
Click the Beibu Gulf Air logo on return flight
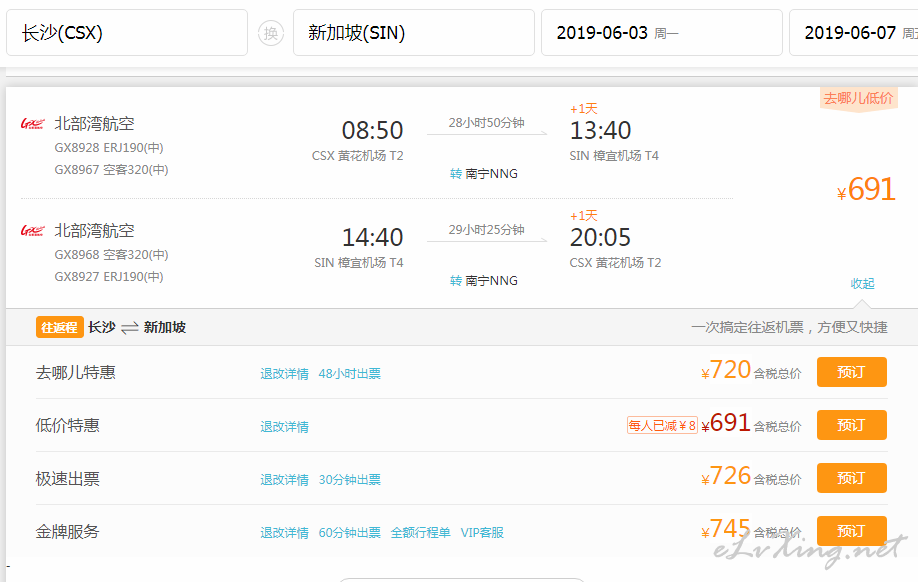click(33, 231)
